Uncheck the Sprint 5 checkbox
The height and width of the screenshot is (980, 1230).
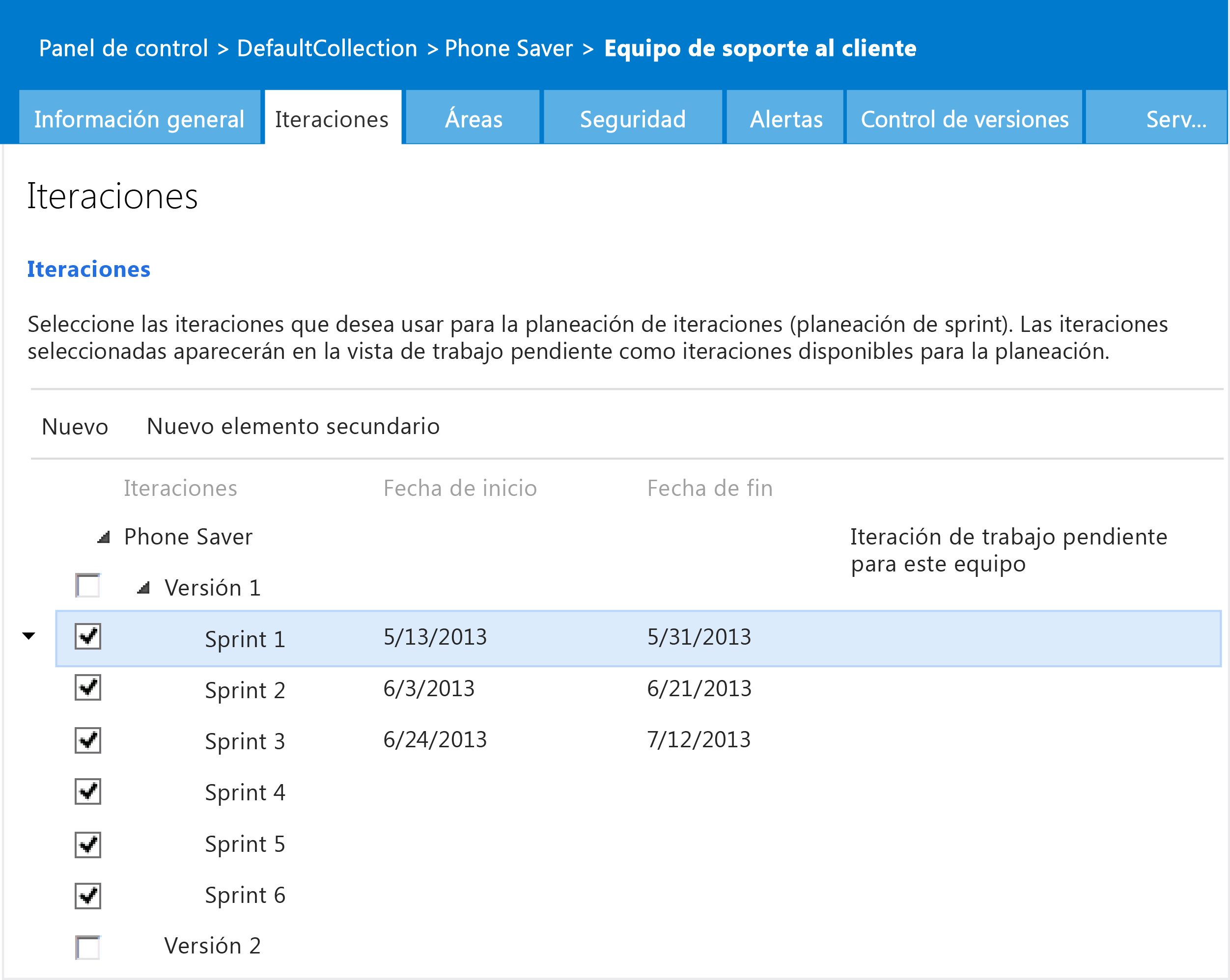click(88, 844)
